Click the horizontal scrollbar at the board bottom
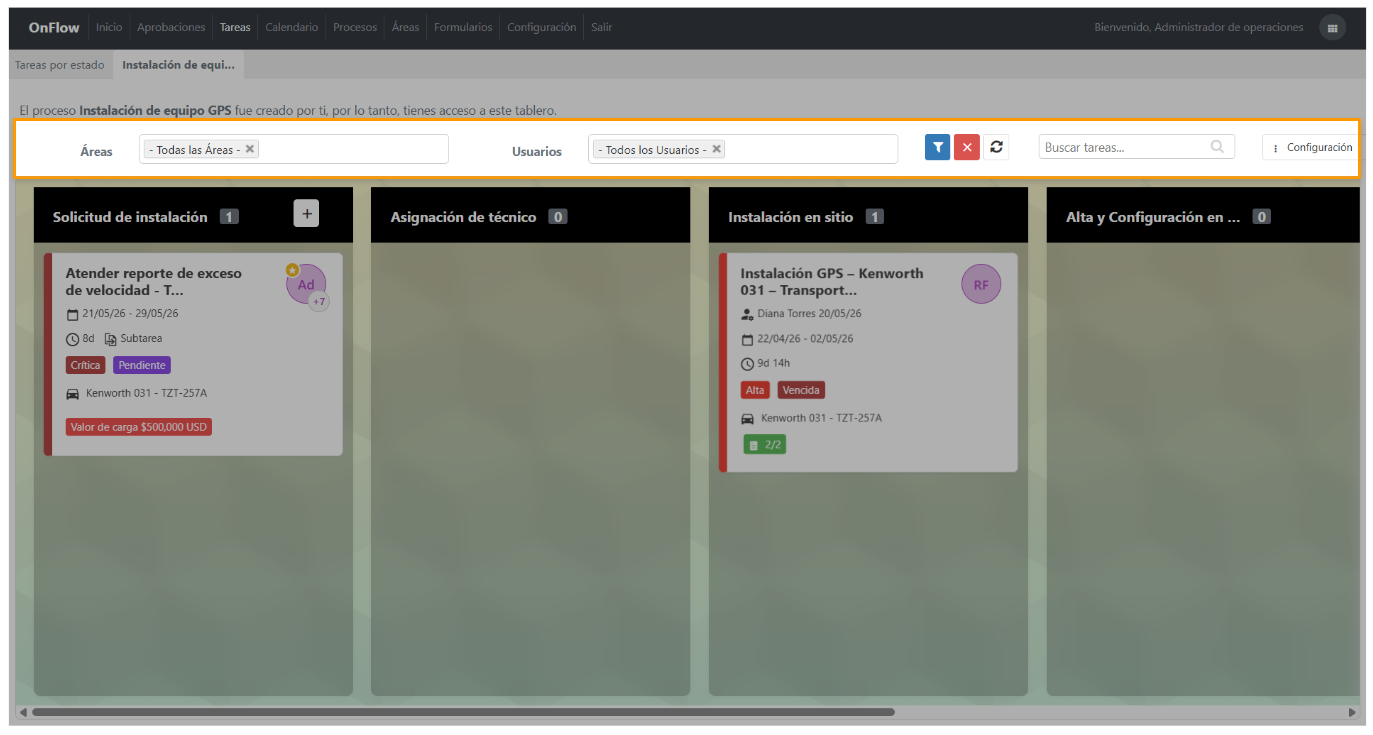Viewport: 1373px width, 735px height. tap(463, 712)
